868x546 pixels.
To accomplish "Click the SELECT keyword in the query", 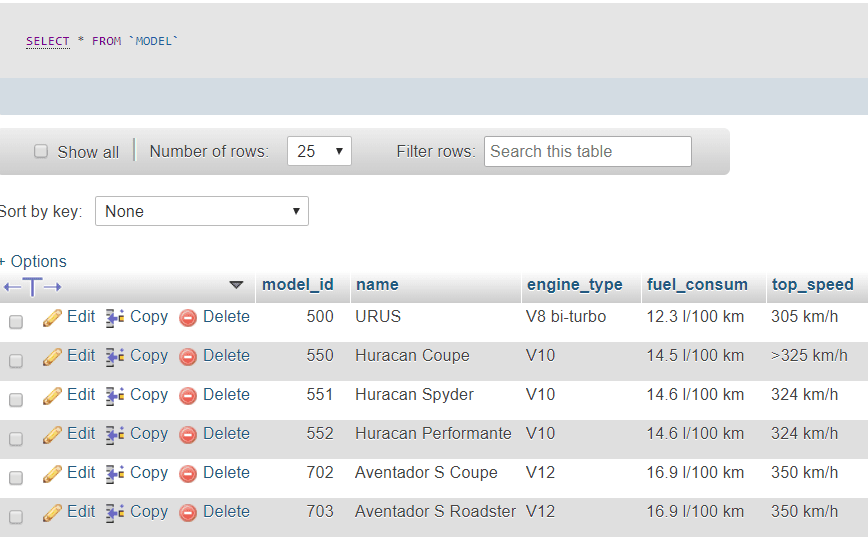I will point(48,41).
